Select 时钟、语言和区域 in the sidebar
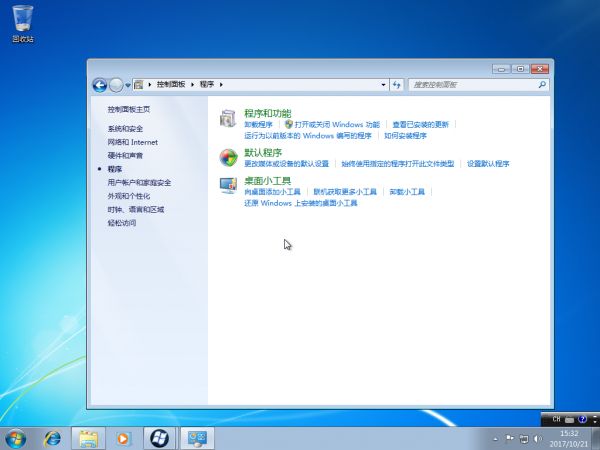600x450 pixels. [x=136, y=209]
